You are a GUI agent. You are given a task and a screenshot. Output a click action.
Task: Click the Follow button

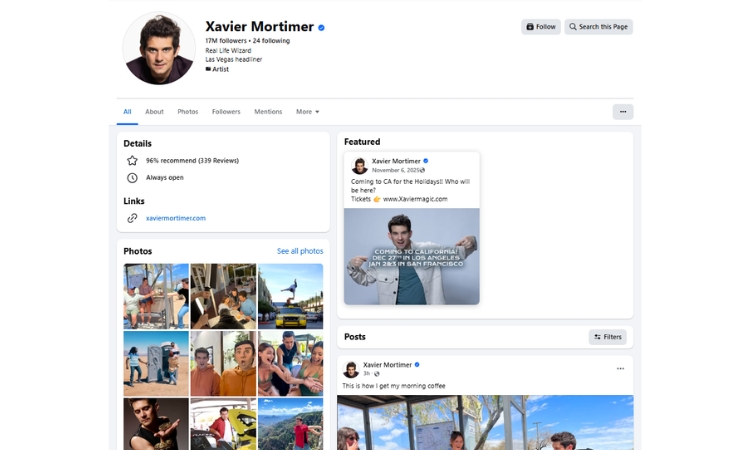[x=540, y=27]
